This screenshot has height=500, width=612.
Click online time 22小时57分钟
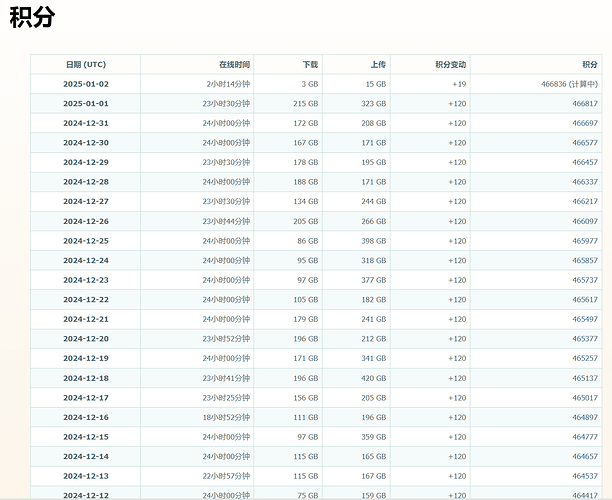click(226, 476)
